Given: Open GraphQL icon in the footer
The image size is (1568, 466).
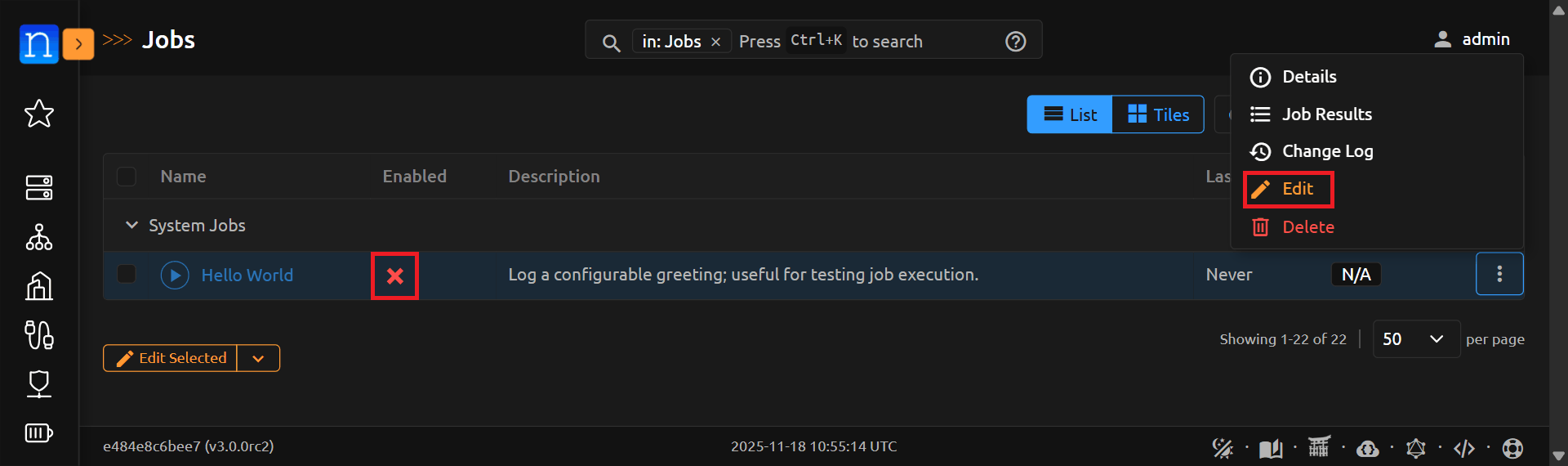Looking at the screenshot, I should pos(1415,448).
